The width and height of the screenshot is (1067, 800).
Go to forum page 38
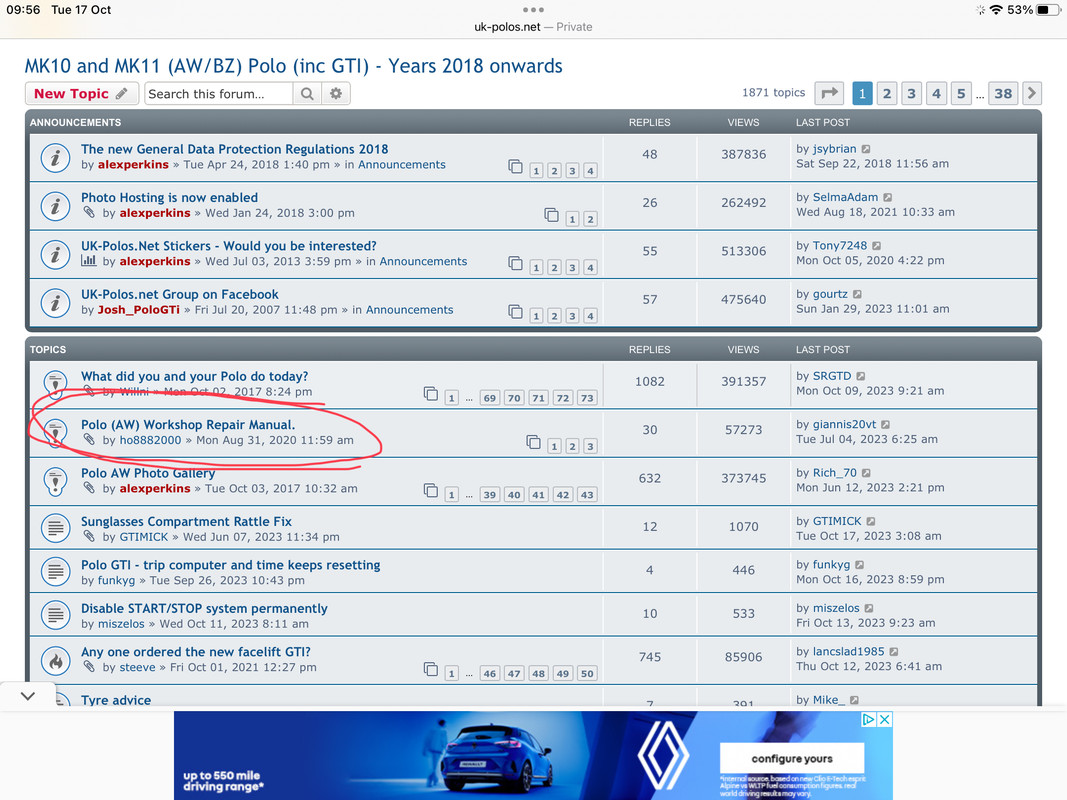tap(1003, 93)
